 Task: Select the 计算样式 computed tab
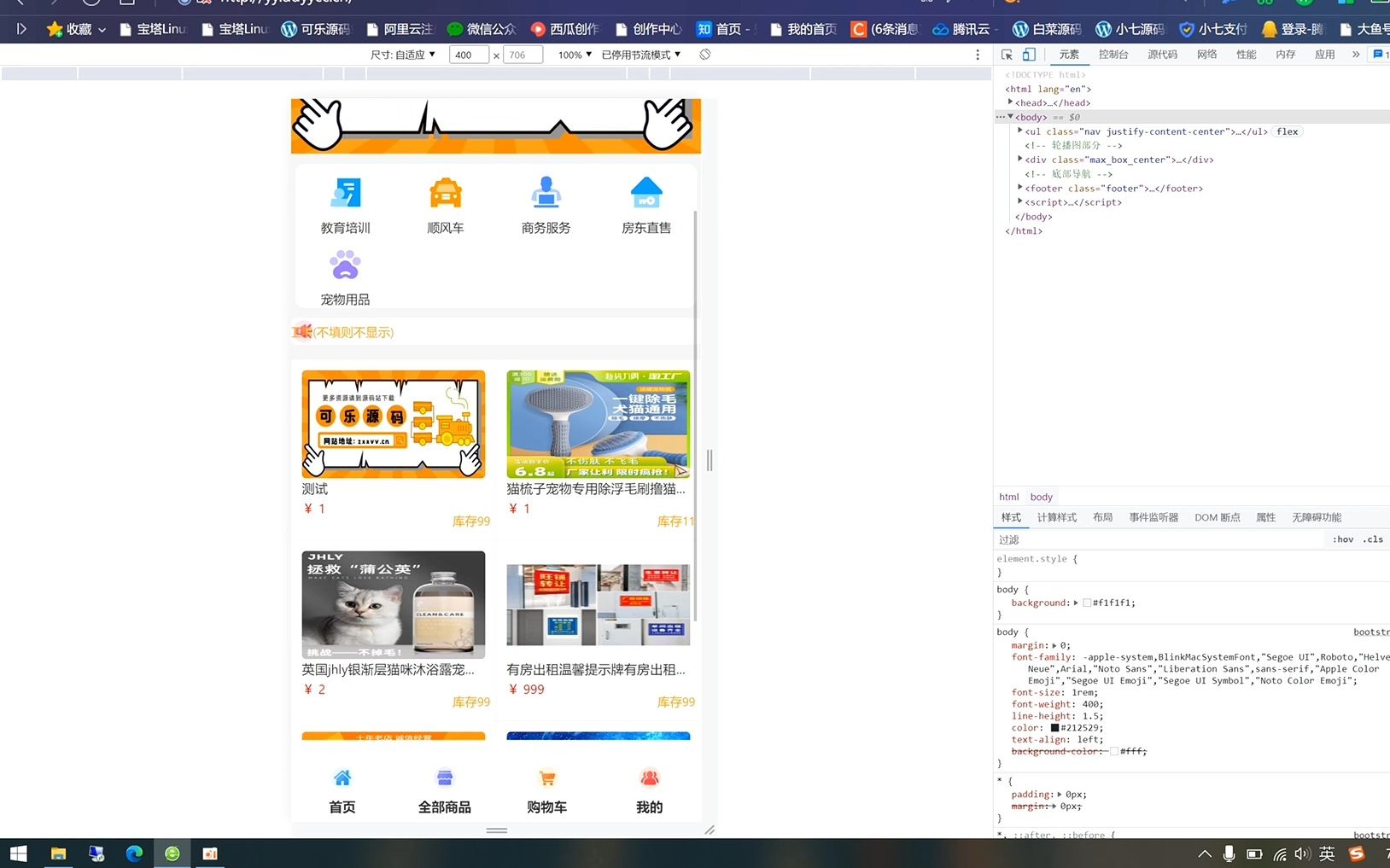(x=1057, y=517)
